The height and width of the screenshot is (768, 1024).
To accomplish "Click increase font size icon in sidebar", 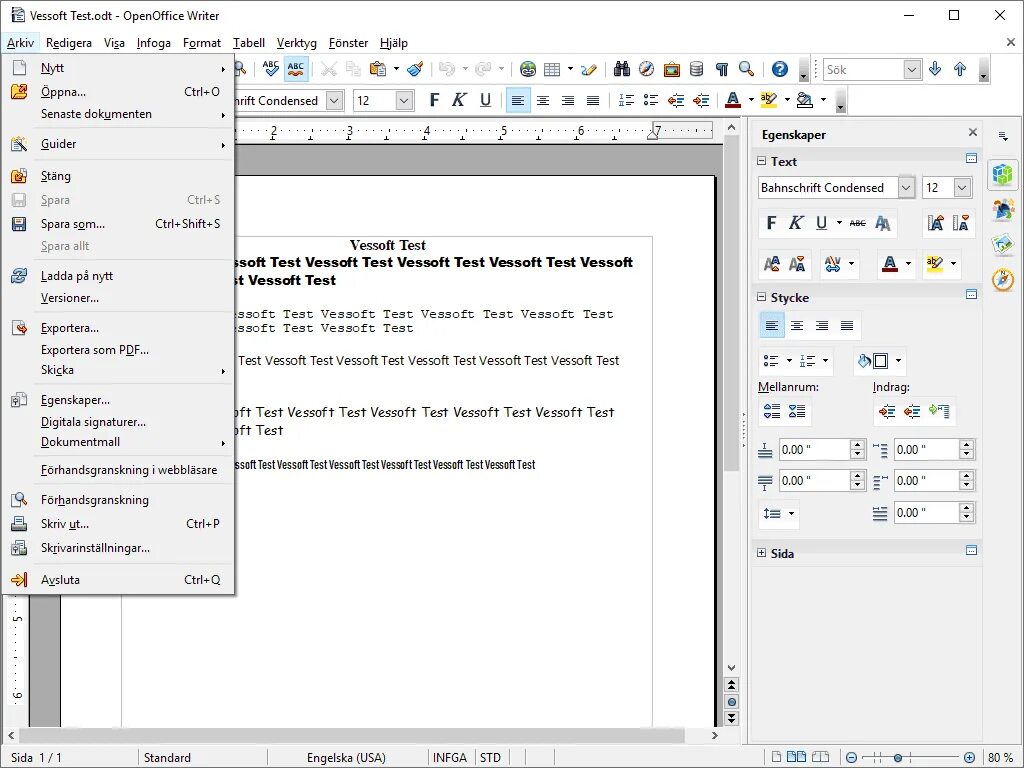I will (935, 223).
